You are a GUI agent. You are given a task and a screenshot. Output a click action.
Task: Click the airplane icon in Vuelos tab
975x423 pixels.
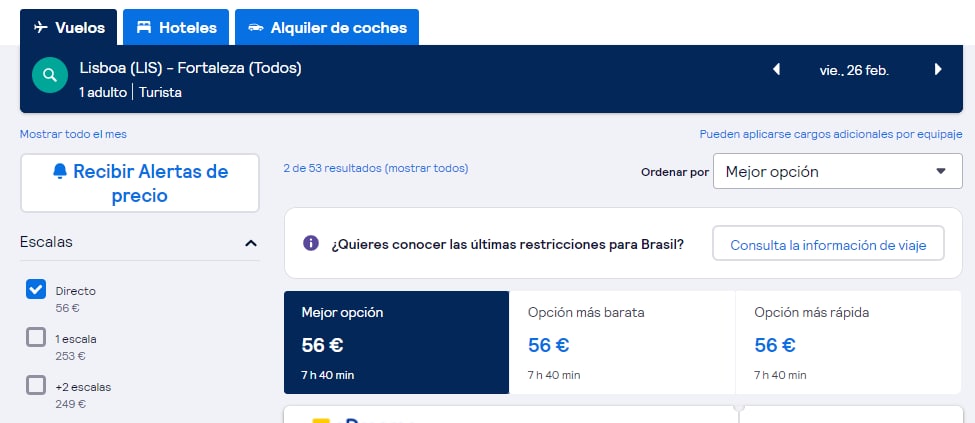(40, 27)
